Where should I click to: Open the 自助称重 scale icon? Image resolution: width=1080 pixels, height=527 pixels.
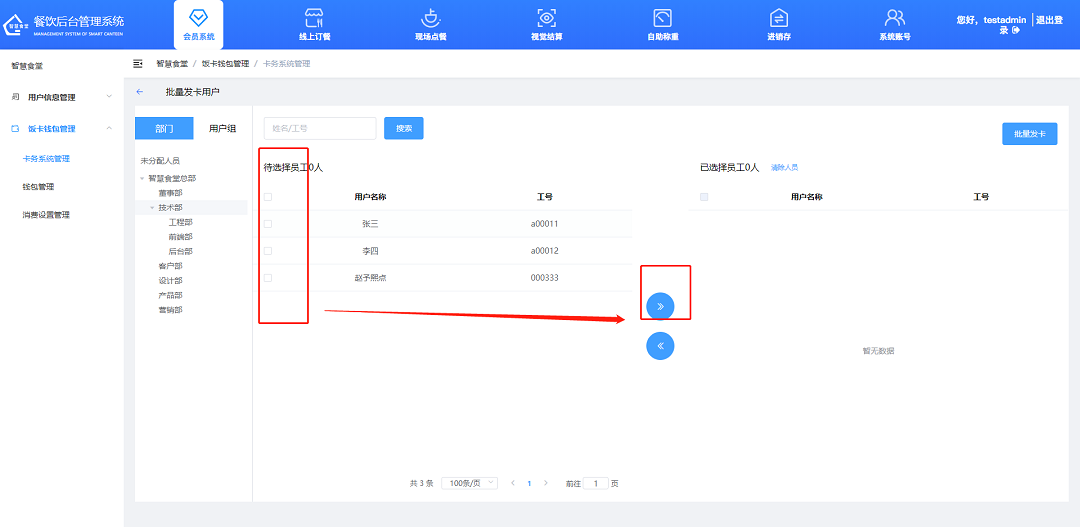click(662, 18)
